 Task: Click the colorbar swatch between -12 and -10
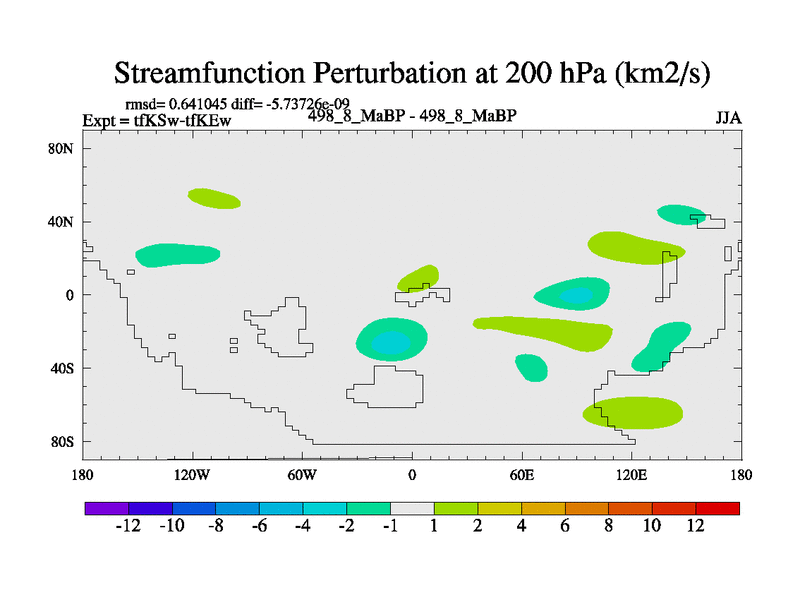coord(150,508)
